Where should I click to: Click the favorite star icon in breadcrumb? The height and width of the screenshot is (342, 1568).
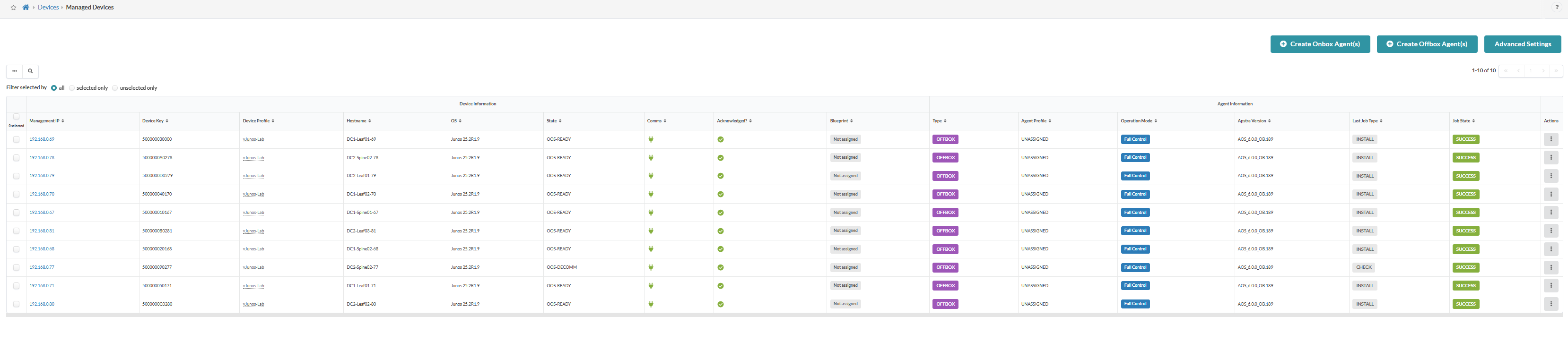13,8
